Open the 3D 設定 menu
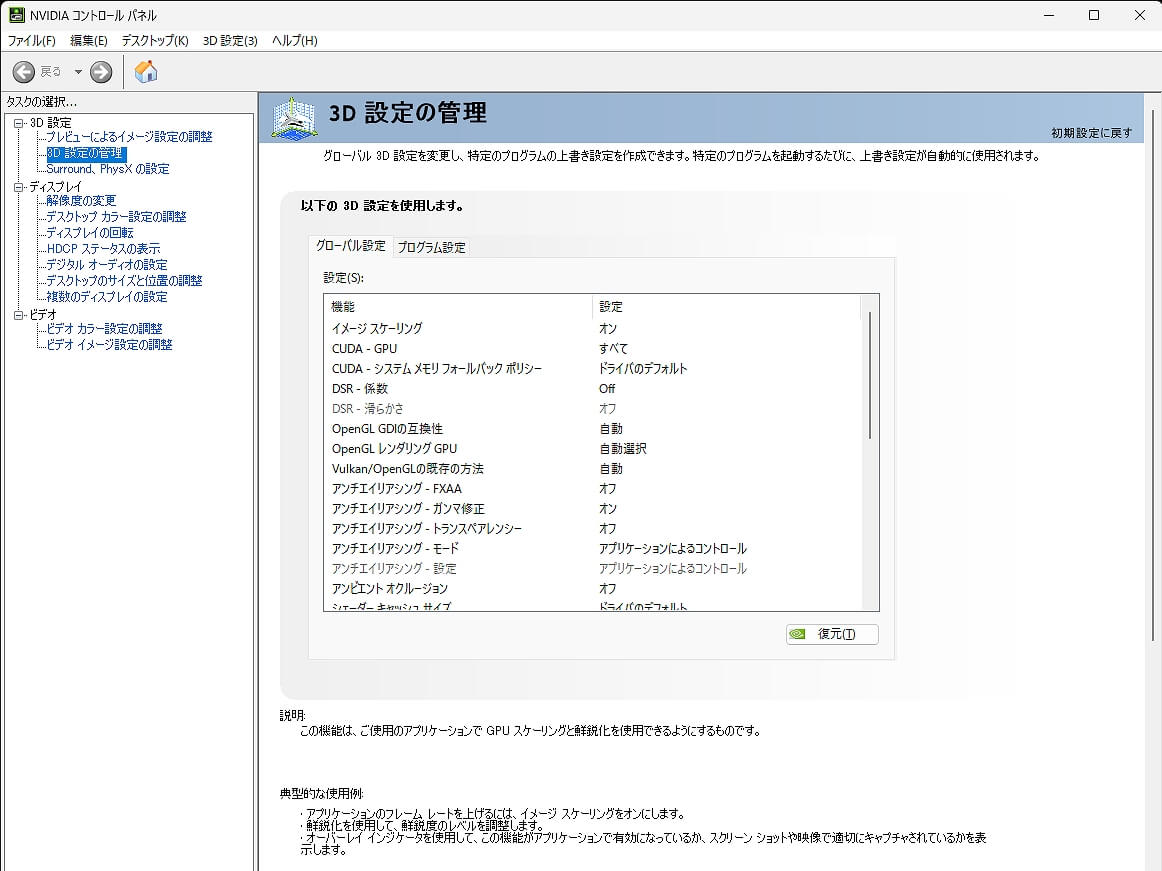 click(231, 41)
